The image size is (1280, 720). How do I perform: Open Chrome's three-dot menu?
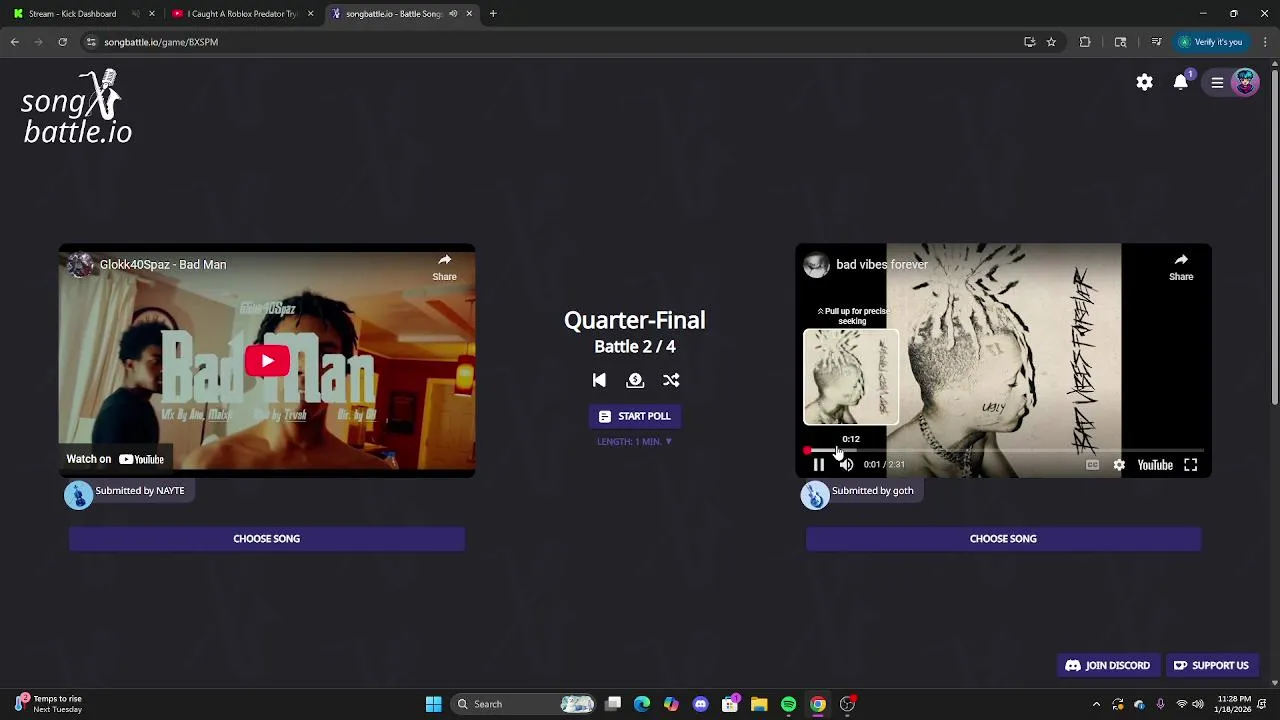[1265, 42]
